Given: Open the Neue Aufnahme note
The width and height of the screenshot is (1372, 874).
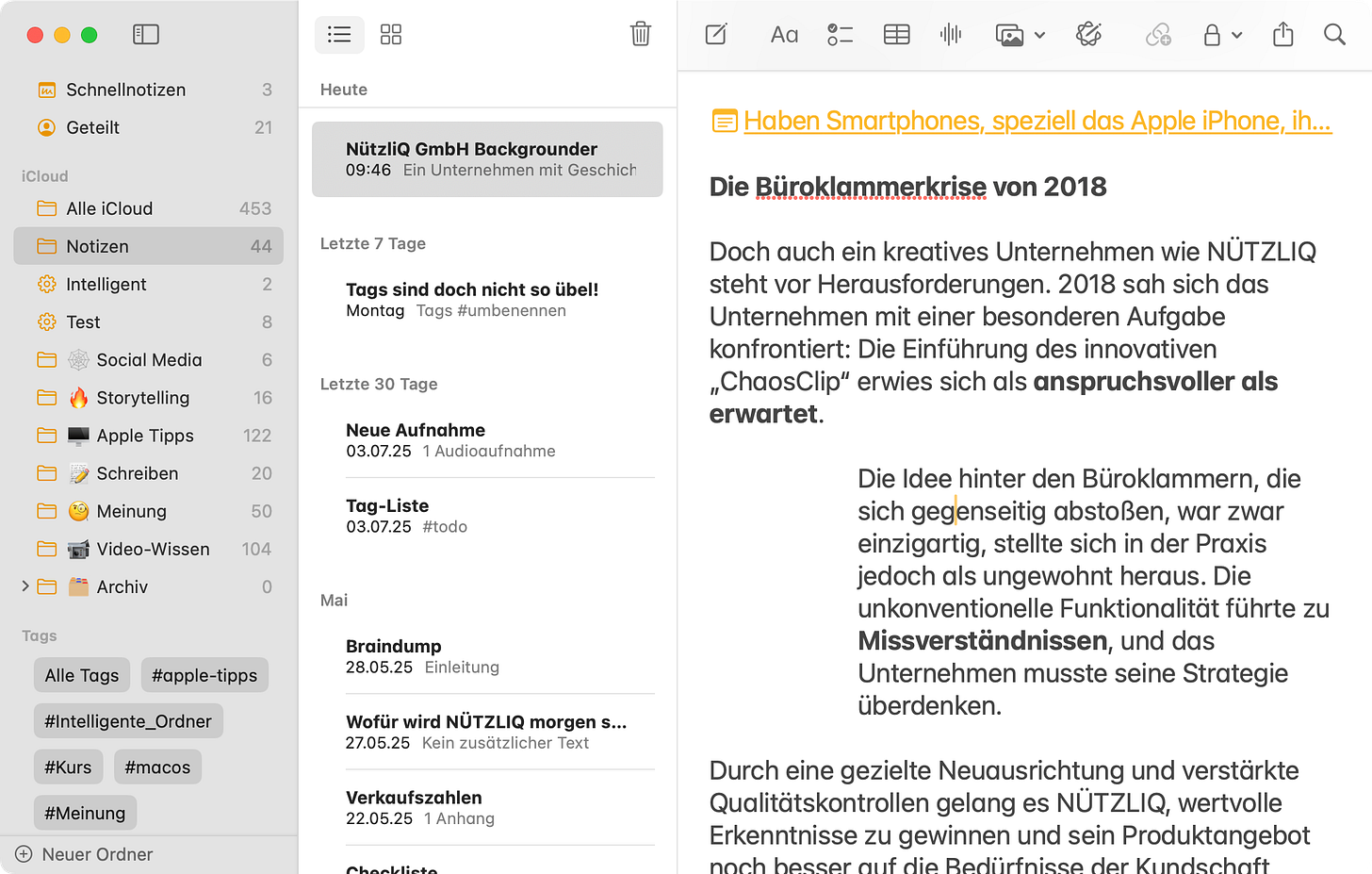Looking at the screenshot, I should pyautogui.click(x=487, y=440).
